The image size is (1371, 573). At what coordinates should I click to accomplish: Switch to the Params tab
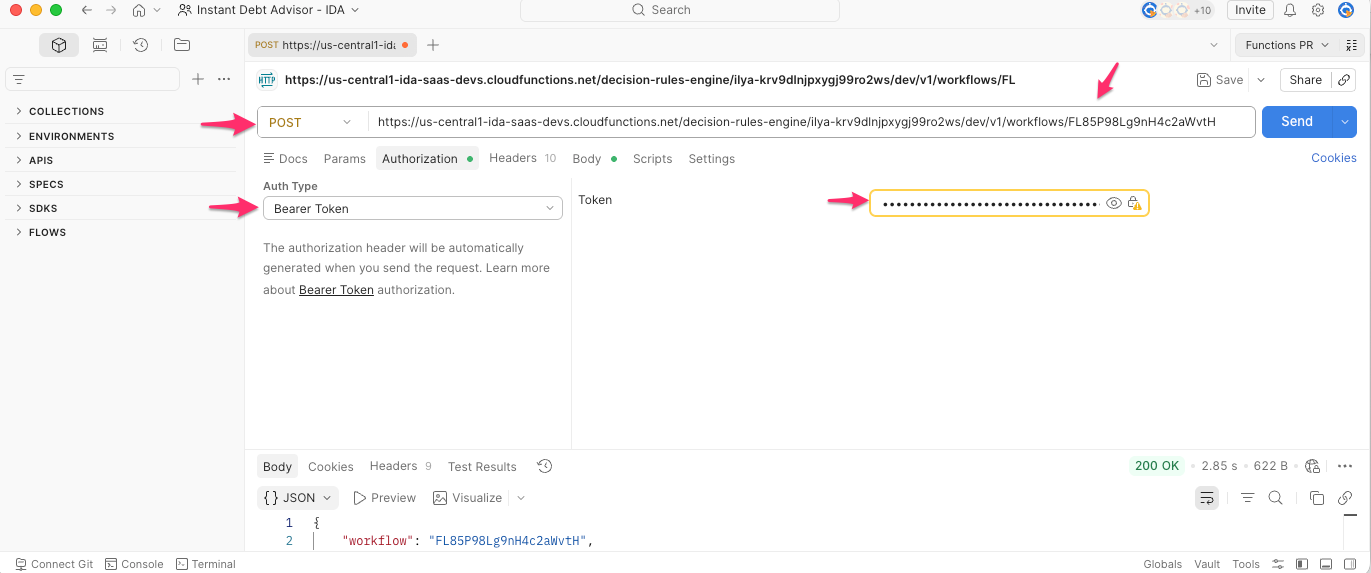pos(345,159)
